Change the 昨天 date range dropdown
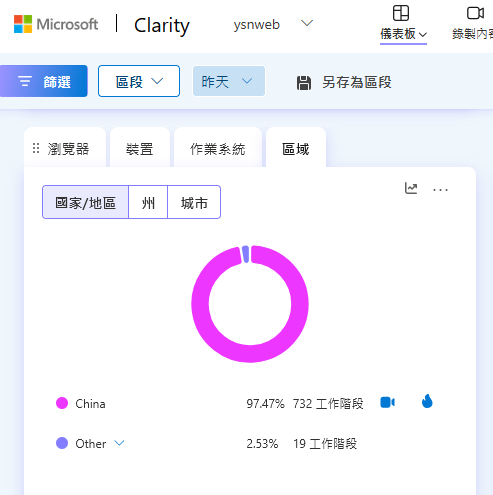 (229, 81)
